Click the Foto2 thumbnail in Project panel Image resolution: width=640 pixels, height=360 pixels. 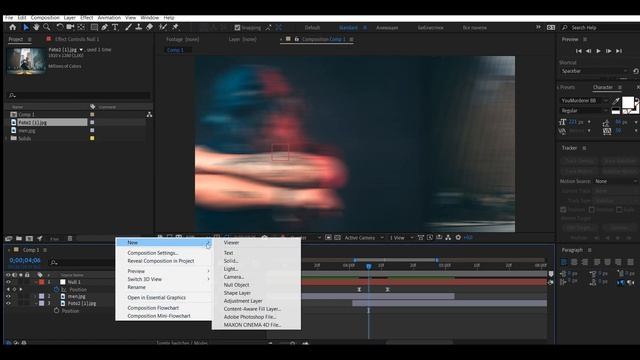[x=26, y=60]
